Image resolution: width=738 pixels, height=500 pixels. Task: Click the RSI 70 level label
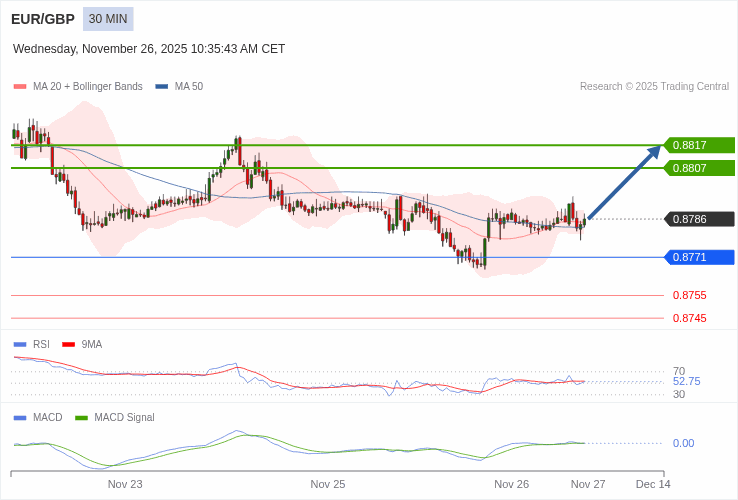(x=679, y=371)
